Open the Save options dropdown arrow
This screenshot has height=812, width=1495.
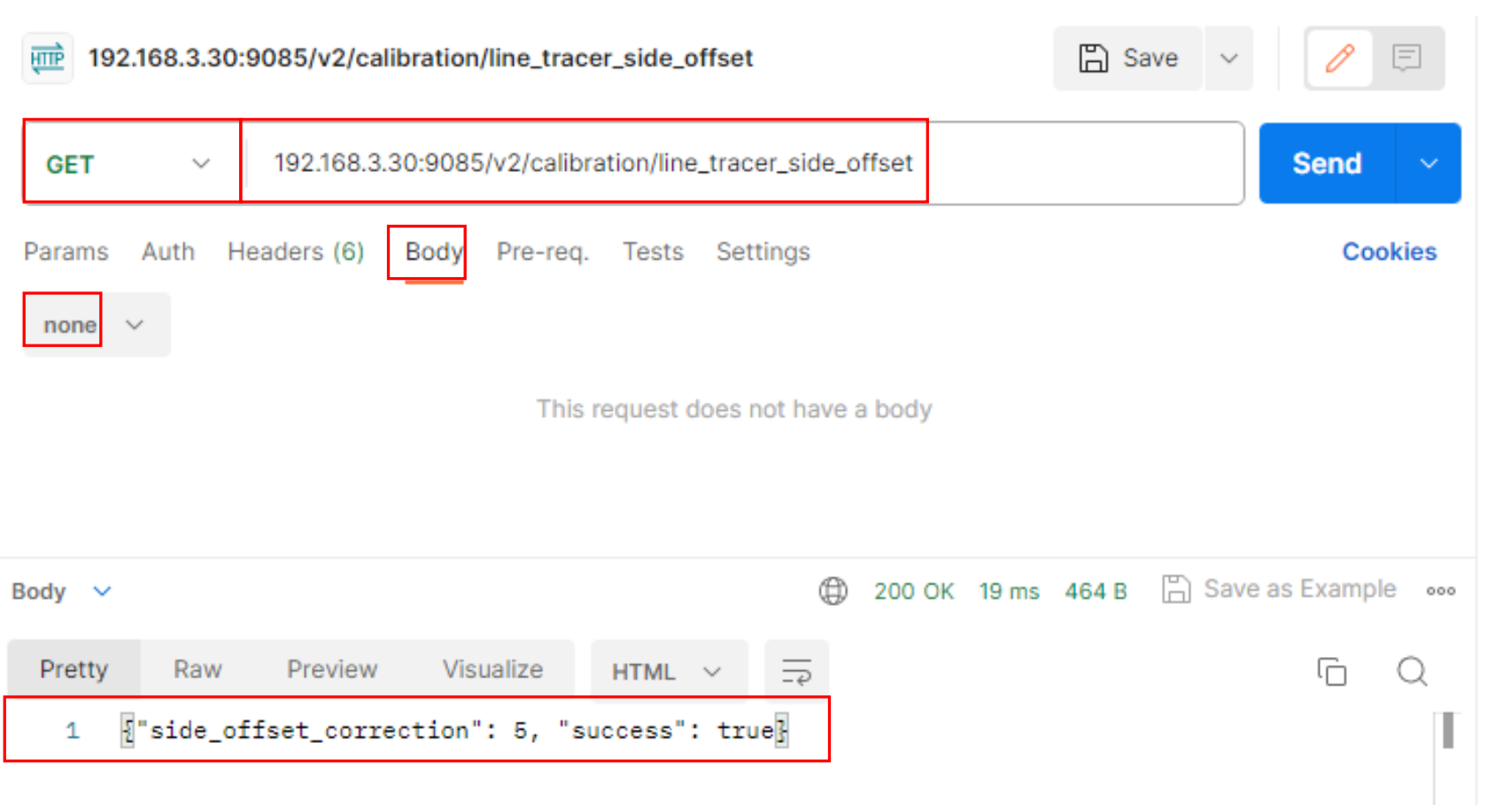(1228, 58)
